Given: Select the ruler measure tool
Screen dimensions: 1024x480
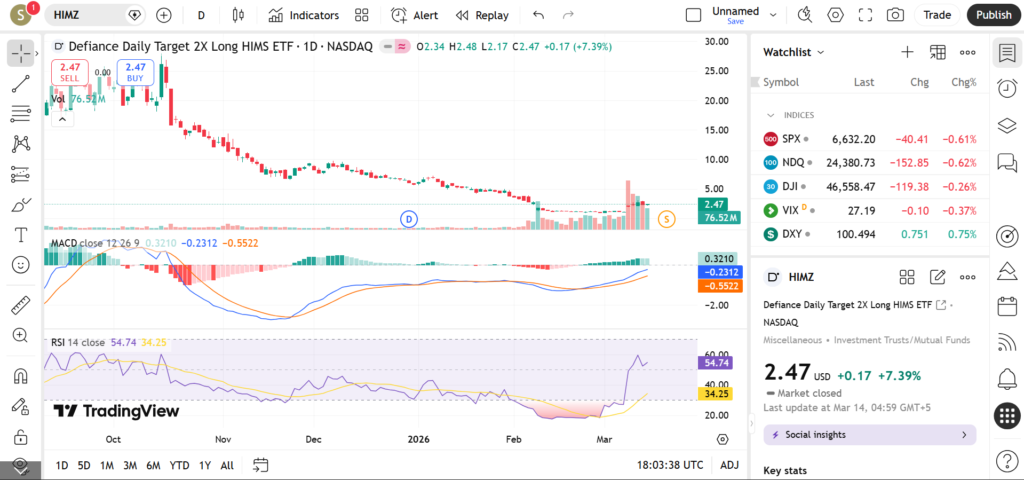Looking at the screenshot, I should [x=20, y=305].
